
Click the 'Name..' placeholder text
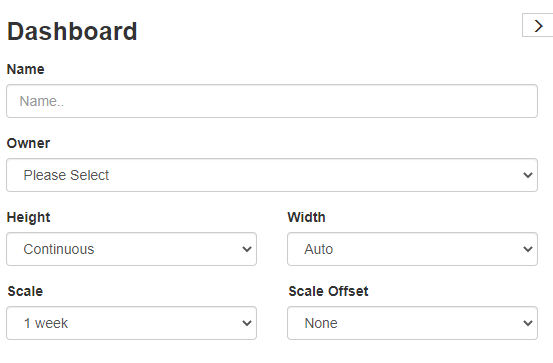pos(42,101)
